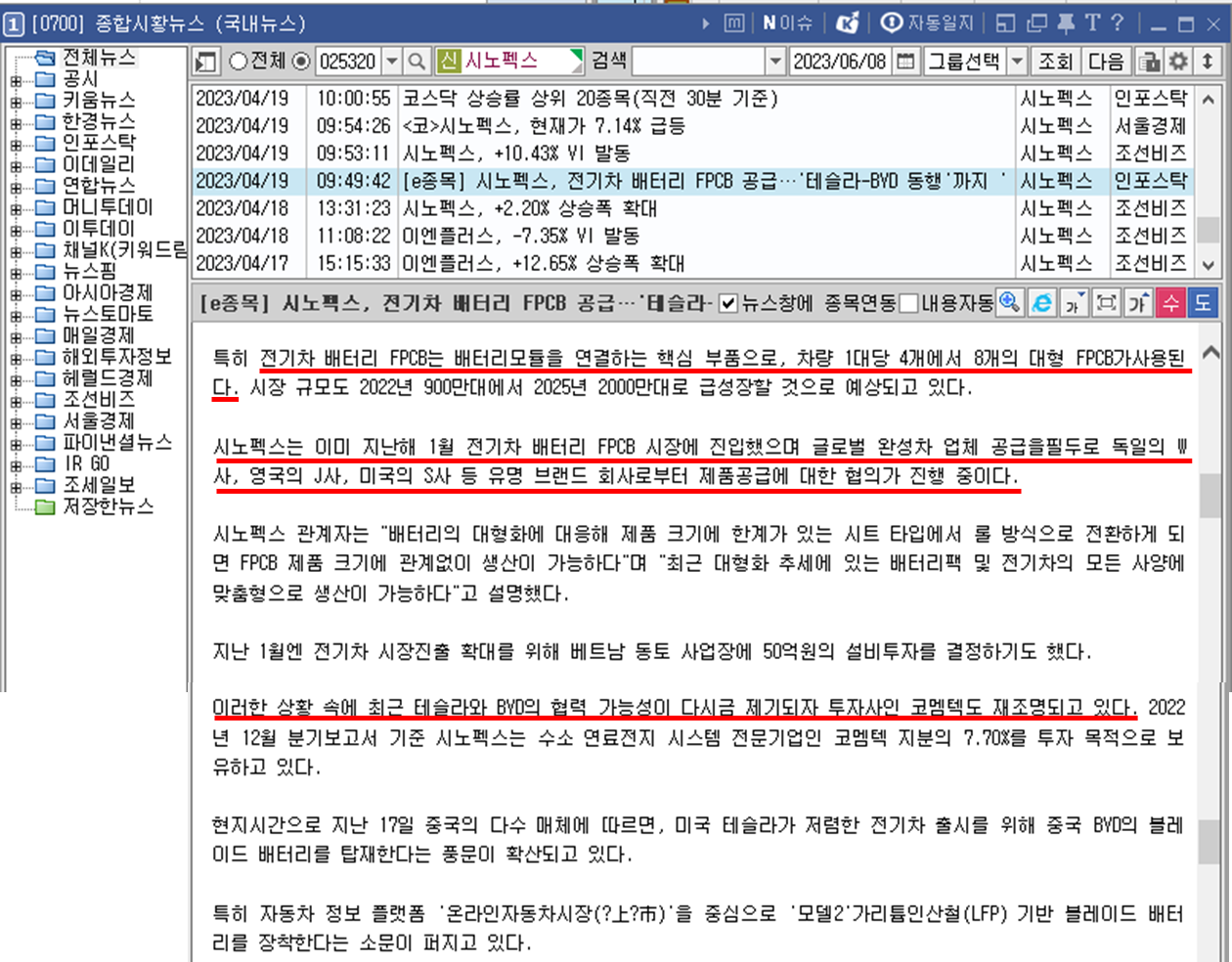The image size is (1232, 962).
Task: Open the N 이슈 title bar item
Action: pos(788,22)
